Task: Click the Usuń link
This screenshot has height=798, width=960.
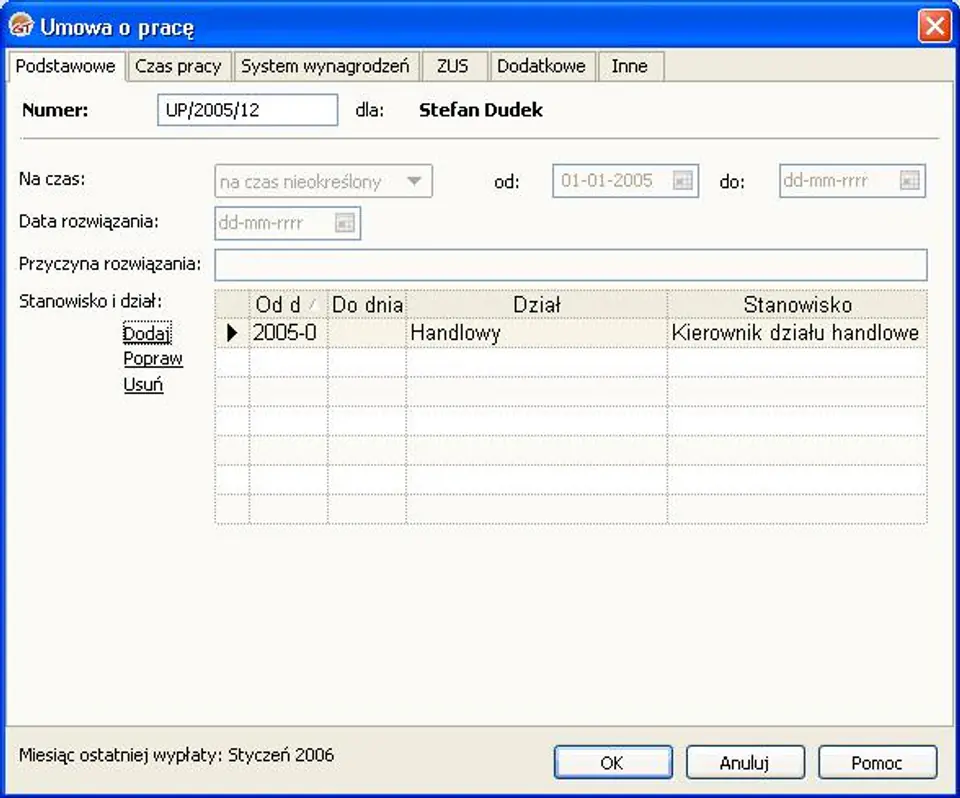Action: point(143,385)
